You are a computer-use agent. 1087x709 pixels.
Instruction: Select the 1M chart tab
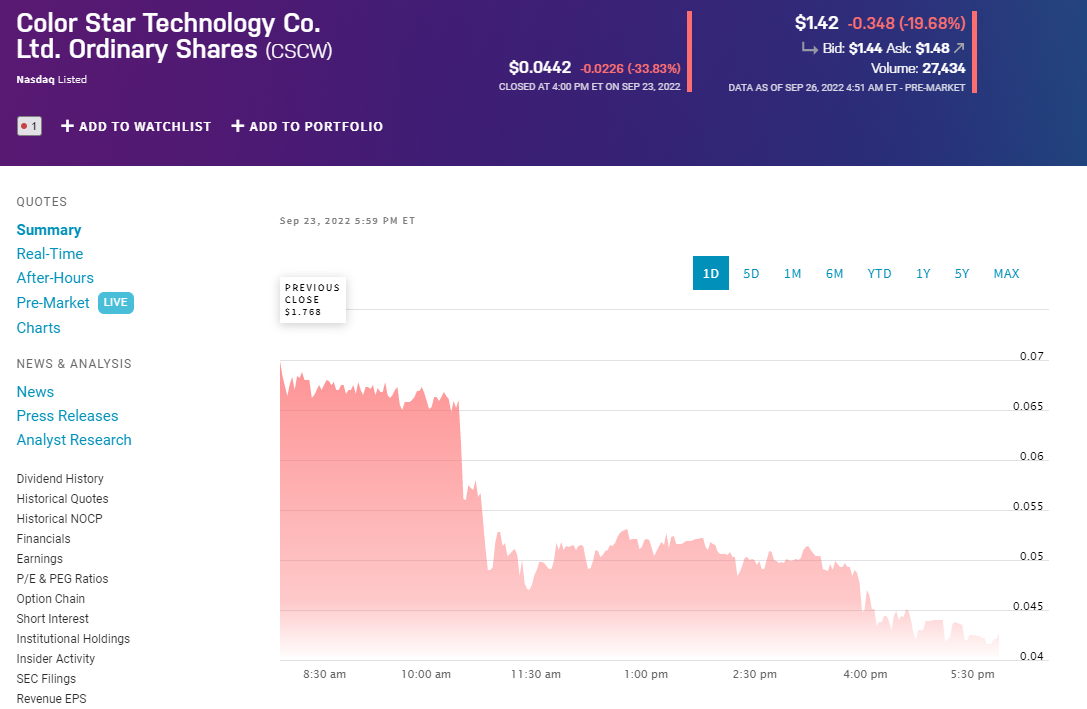pyautogui.click(x=793, y=273)
